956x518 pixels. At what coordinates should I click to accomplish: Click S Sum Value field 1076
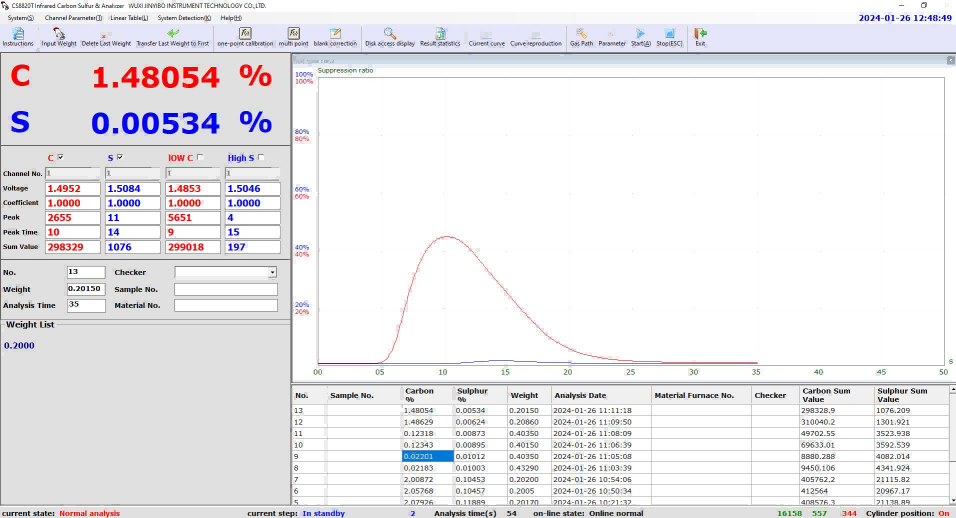132,247
